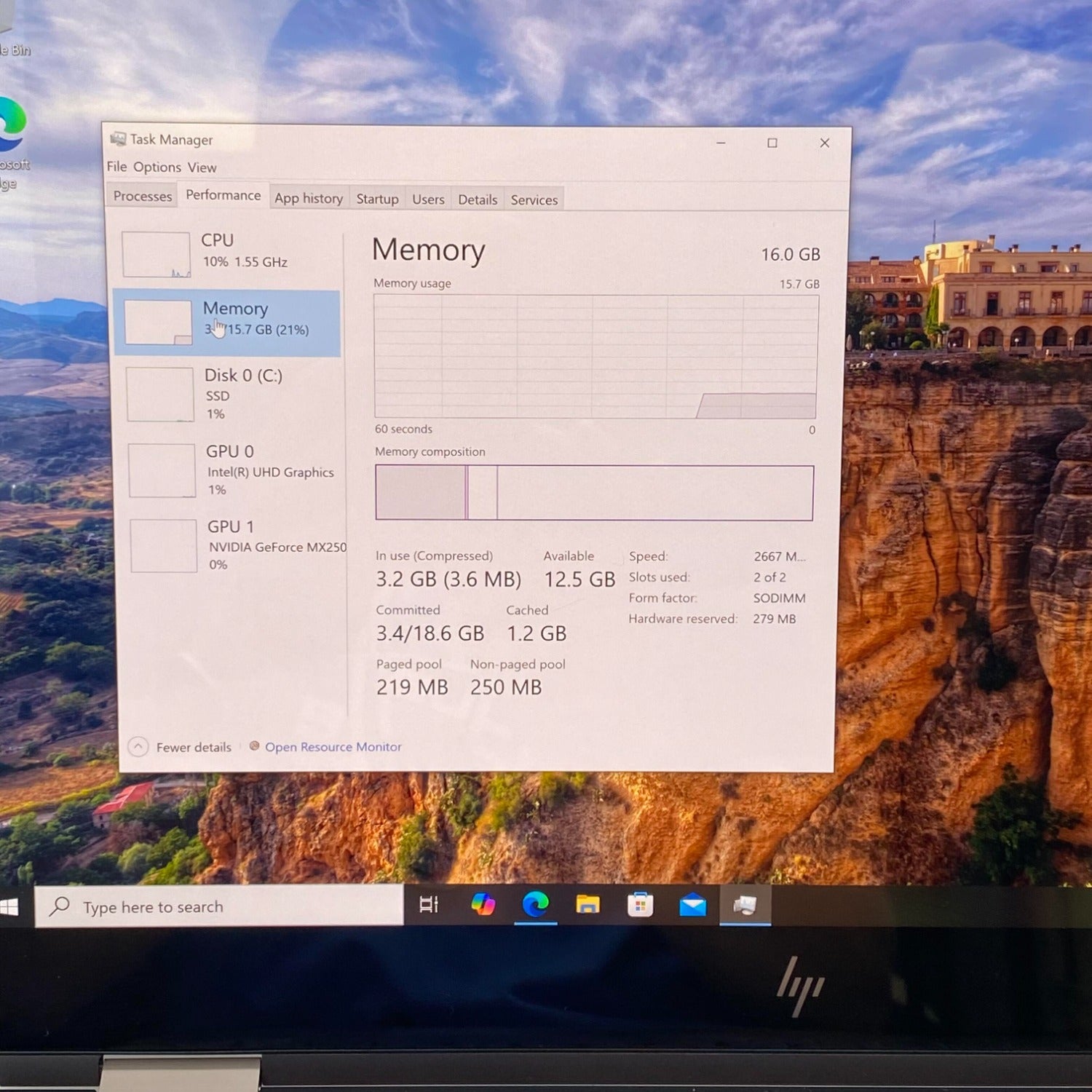Switch to the Processes tab
Image resolution: width=1092 pixels, height=1092 pixels.
[143, 197]
